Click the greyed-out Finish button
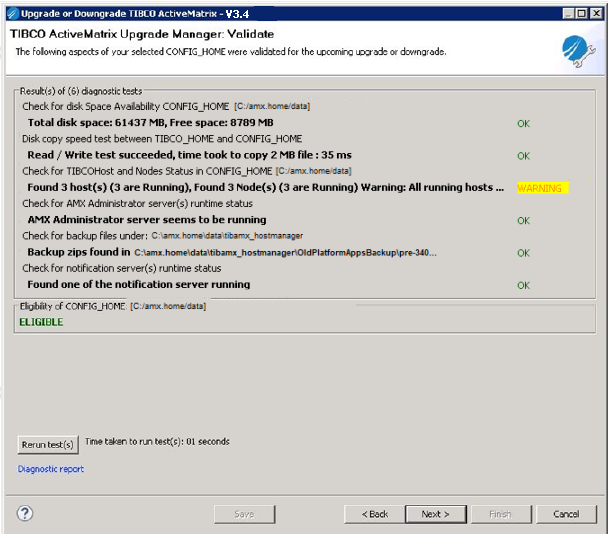Screen dimensions: 608x534 (x=501, y=514)
